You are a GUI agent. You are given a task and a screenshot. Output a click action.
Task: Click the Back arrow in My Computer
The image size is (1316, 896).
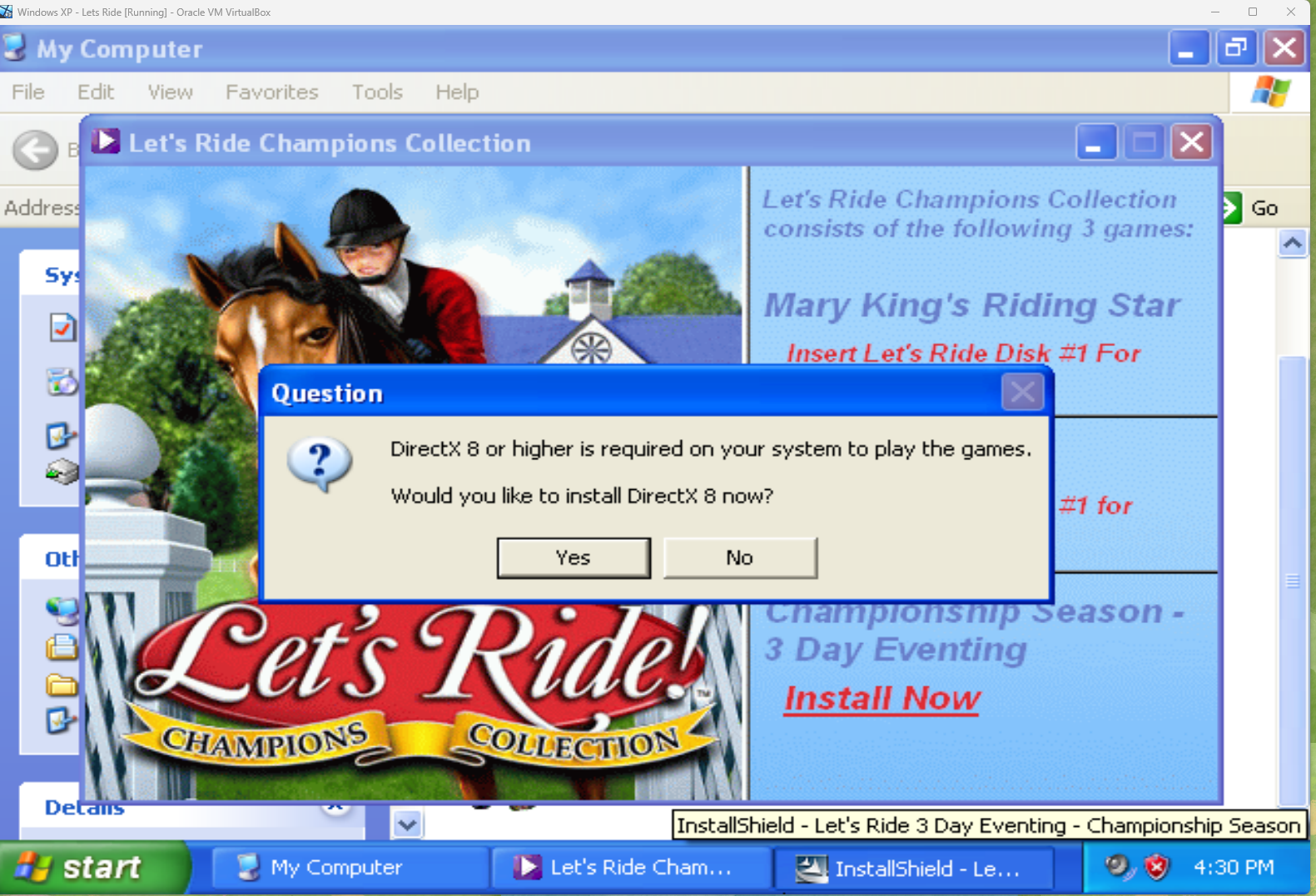point(35,151)
